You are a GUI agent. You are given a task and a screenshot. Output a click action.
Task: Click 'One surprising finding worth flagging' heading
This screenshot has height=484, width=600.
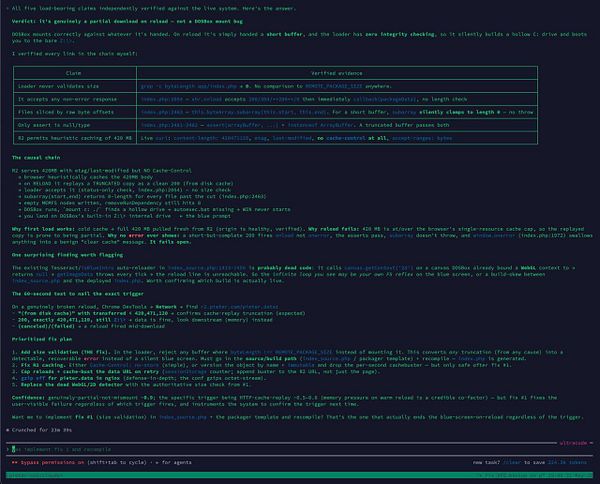pos(67,255)
